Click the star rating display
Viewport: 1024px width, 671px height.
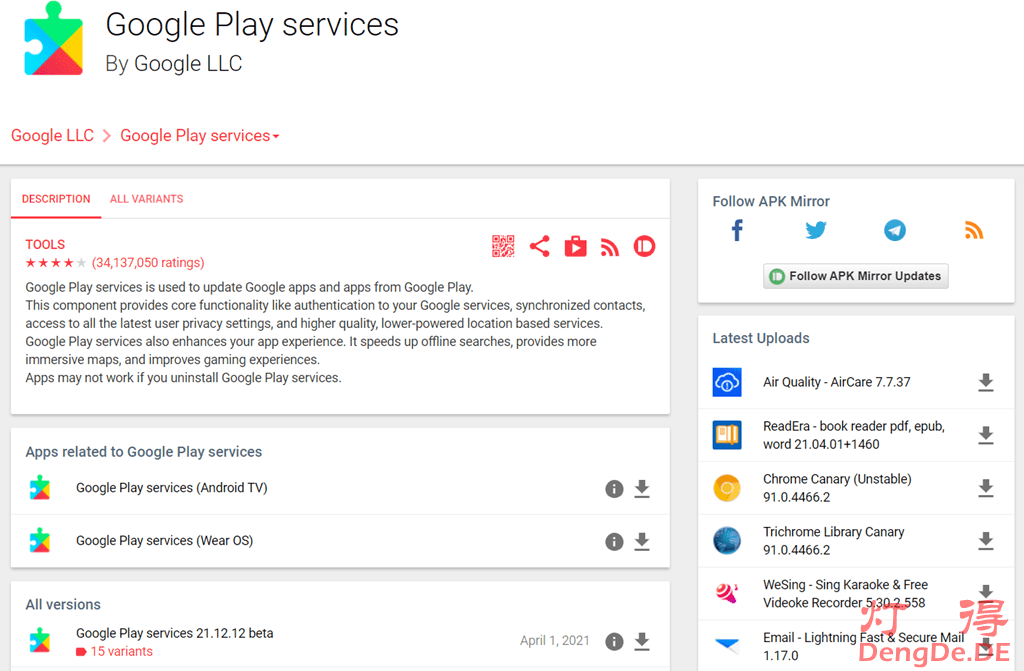click(56, 263)
